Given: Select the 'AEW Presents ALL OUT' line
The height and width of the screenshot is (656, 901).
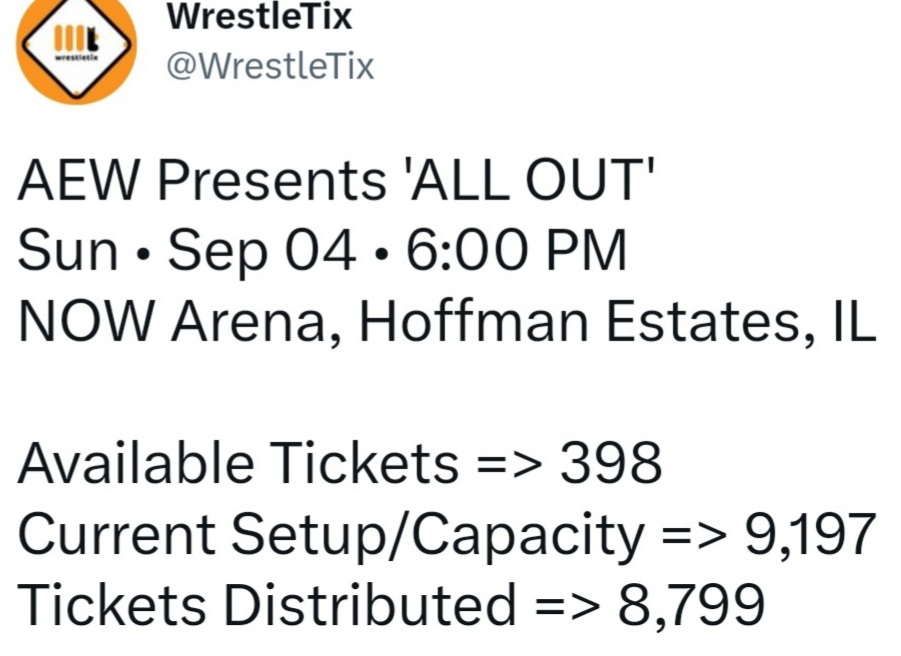Looking at the screenshot, I should coord(337,179).
